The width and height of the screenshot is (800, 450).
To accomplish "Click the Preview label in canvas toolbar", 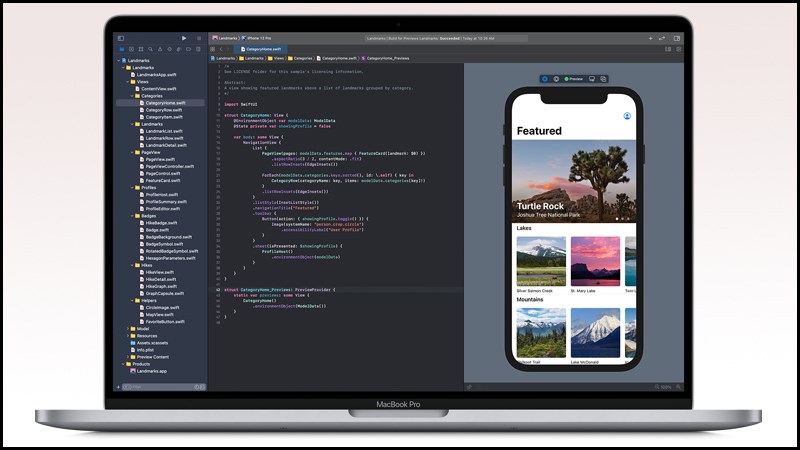I will 576,79.
